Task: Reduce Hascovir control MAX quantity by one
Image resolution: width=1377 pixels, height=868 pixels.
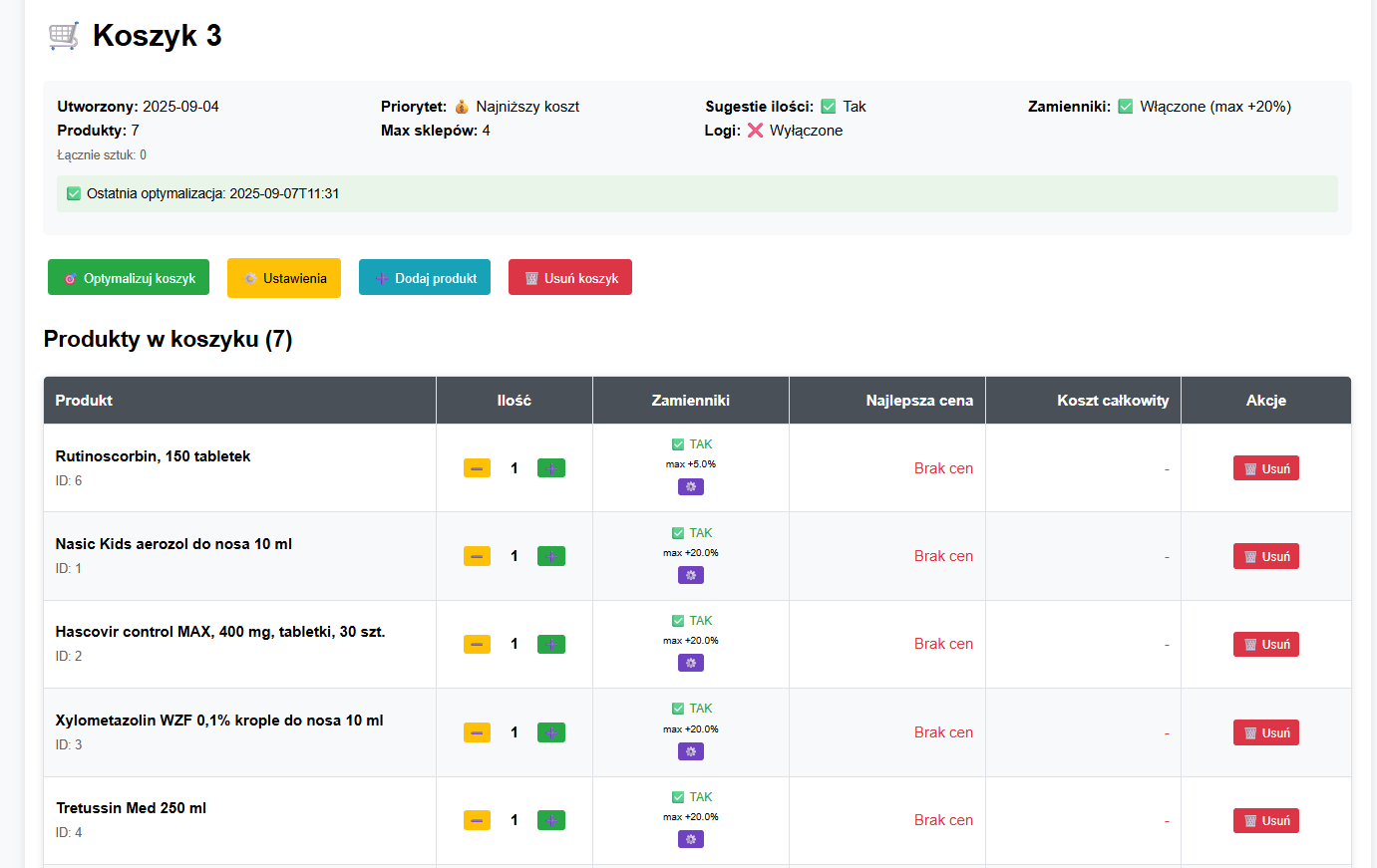Action: click(477, 645)
